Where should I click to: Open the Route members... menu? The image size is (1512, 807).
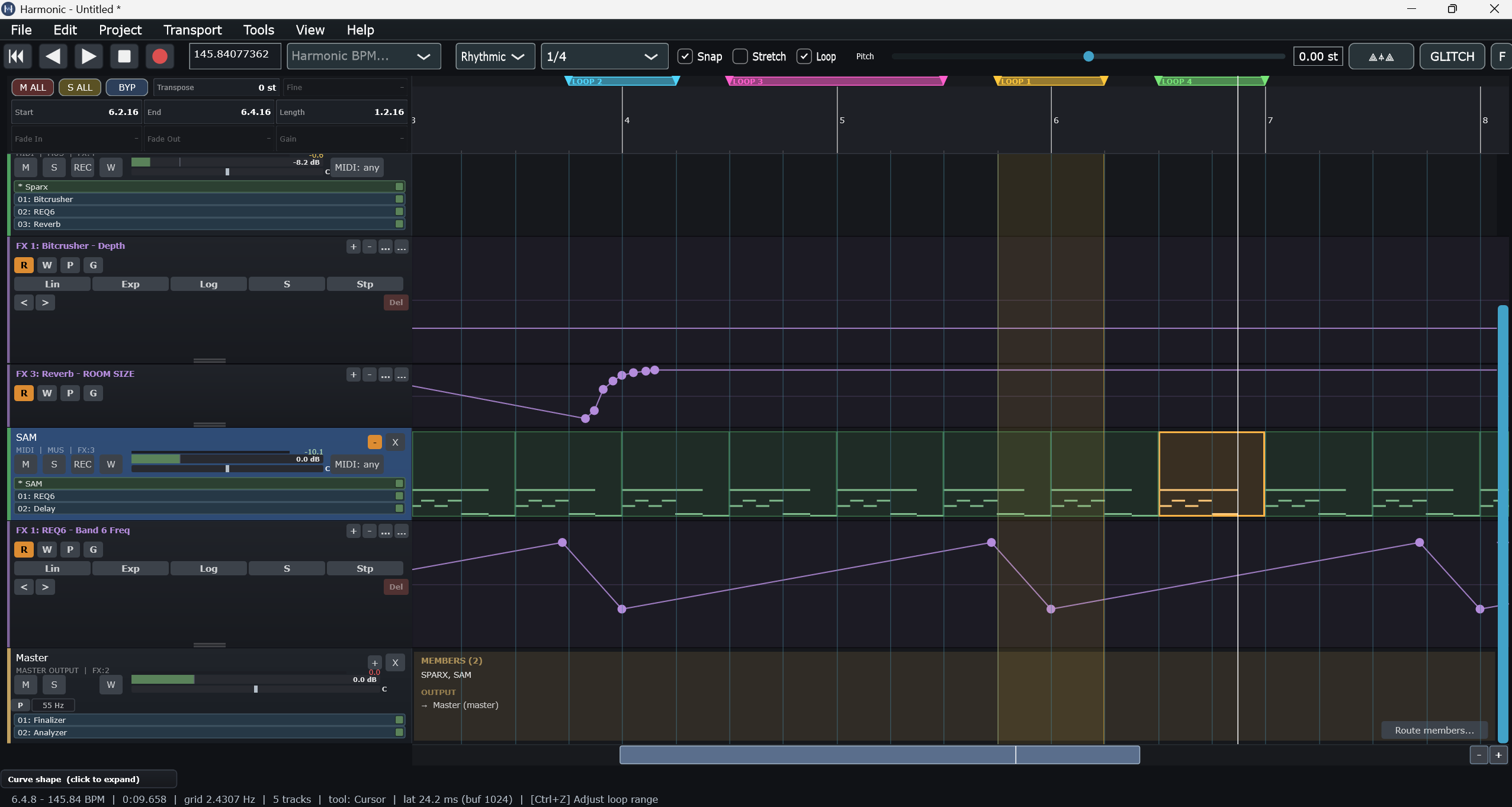pyautogui.click(x=1434, y=731)
